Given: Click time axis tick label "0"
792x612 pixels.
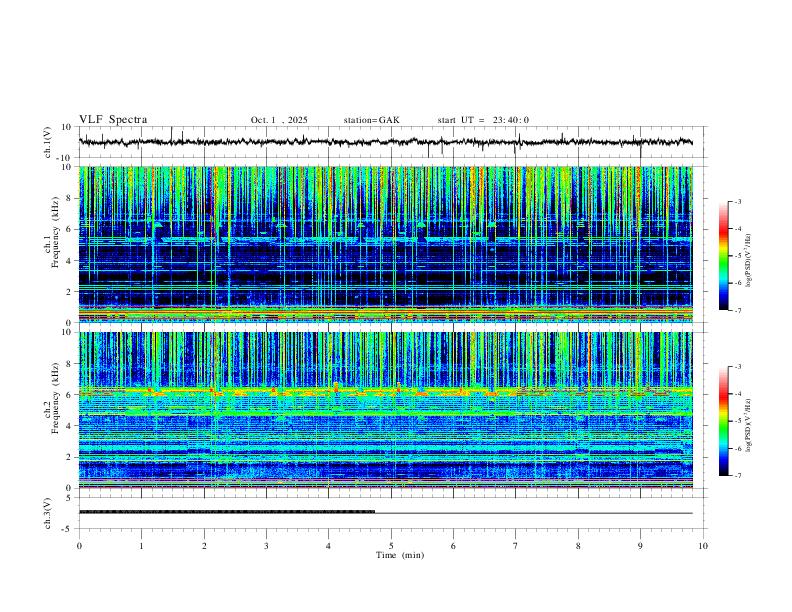Looking at the screenshot, I should pos(79,546).
